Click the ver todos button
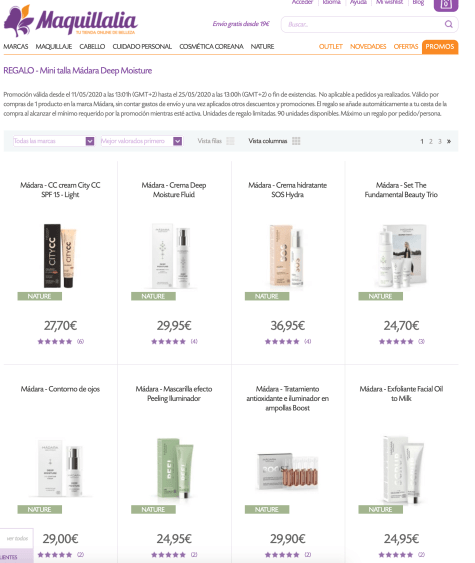The height and width of the screenshot is (563, 475). (x=17, y=538)
